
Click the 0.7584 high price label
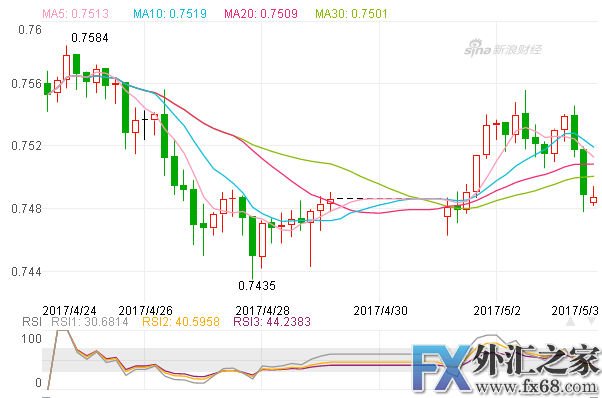click(x=90, y=38)
